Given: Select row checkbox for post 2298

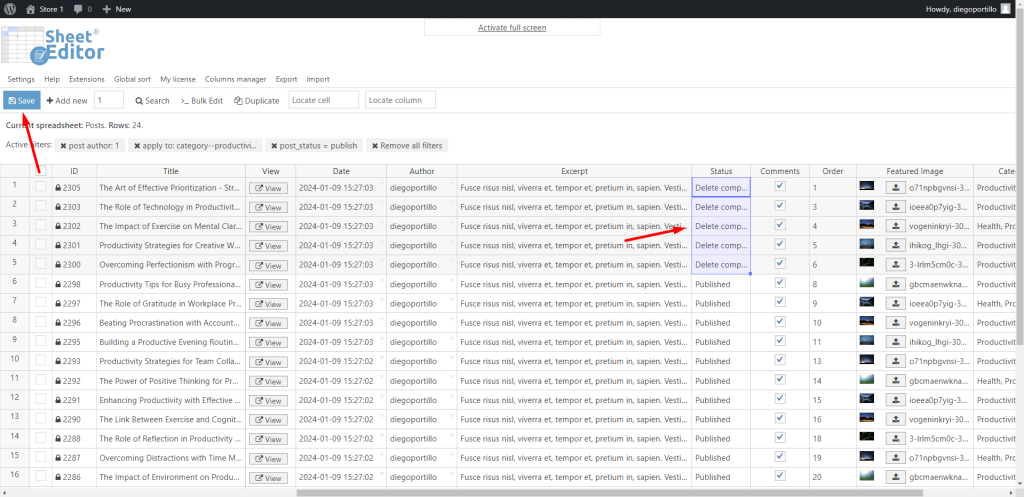Looking at the screenshot, I should click(x=41, y=283).
